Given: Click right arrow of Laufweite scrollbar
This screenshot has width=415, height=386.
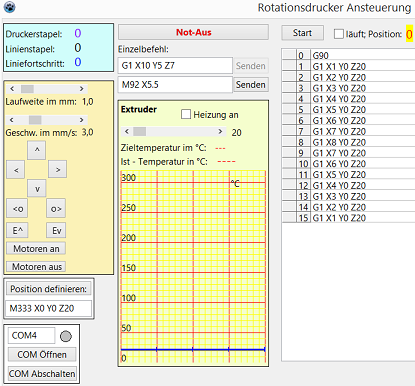Looking at the screenshot, I should [x=82, y=89].
